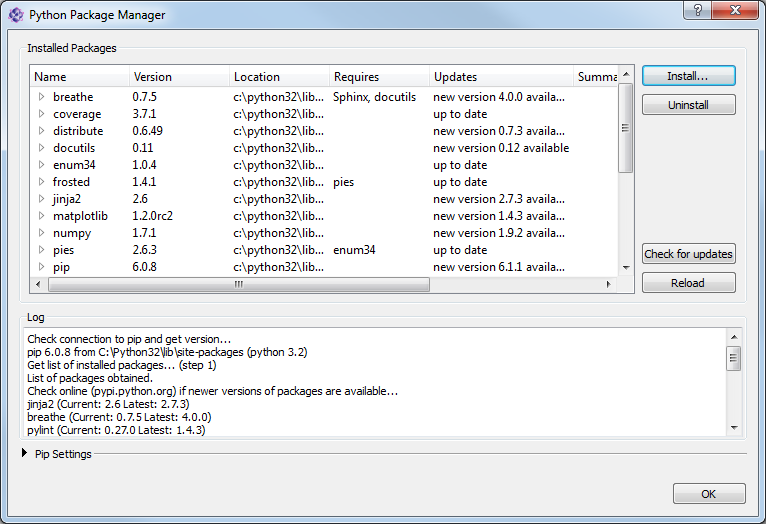Click the Log scrollbar thumb
This screenshot has height=524, width=766.
click(734, 358)
